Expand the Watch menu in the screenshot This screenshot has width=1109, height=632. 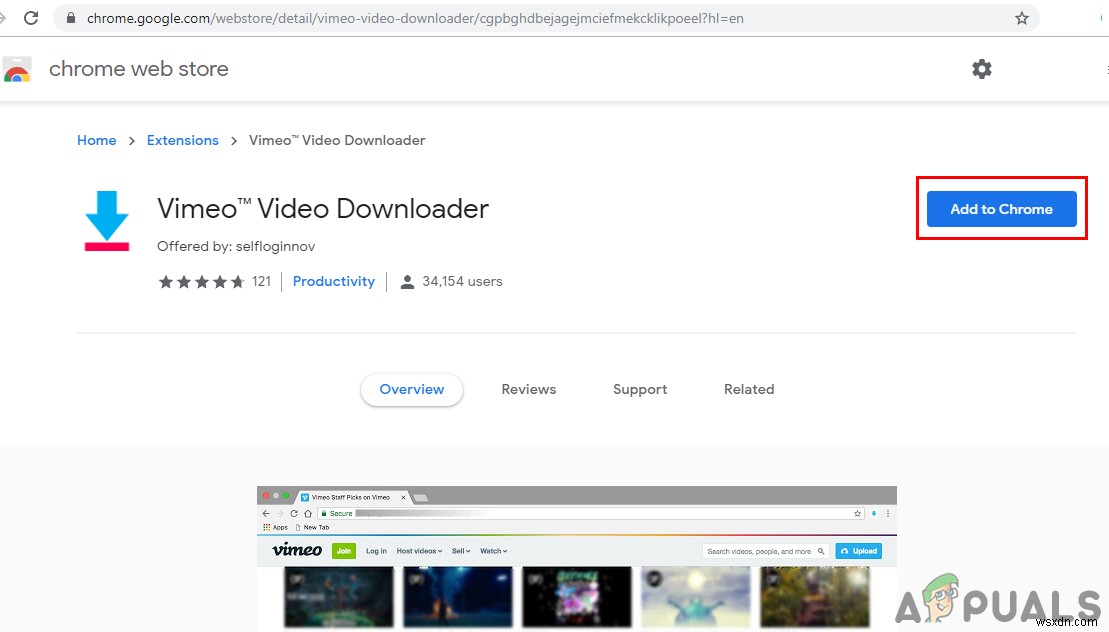point(492,550)
